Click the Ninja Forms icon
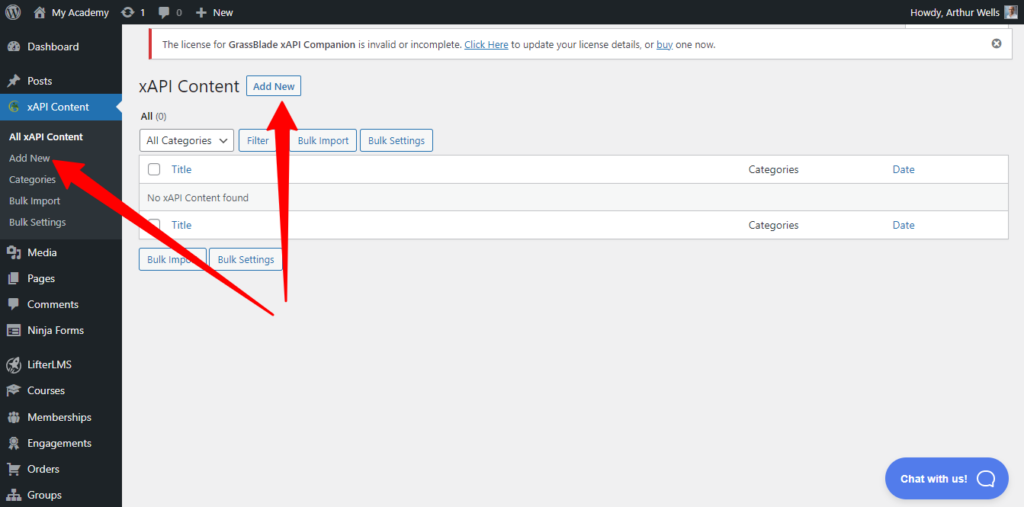Viewport: 1024px width, 507px height. pyautogui.click(x=13, y=331)
